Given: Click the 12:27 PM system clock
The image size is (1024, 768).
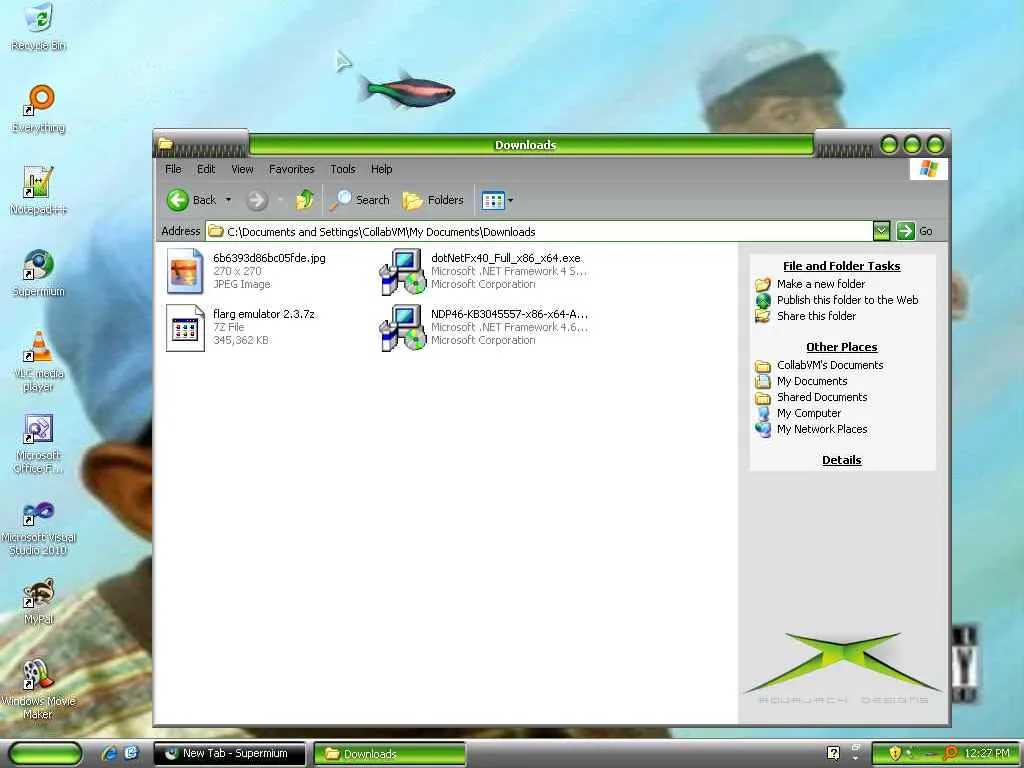Looking at the screenshot, I should 987,753.
